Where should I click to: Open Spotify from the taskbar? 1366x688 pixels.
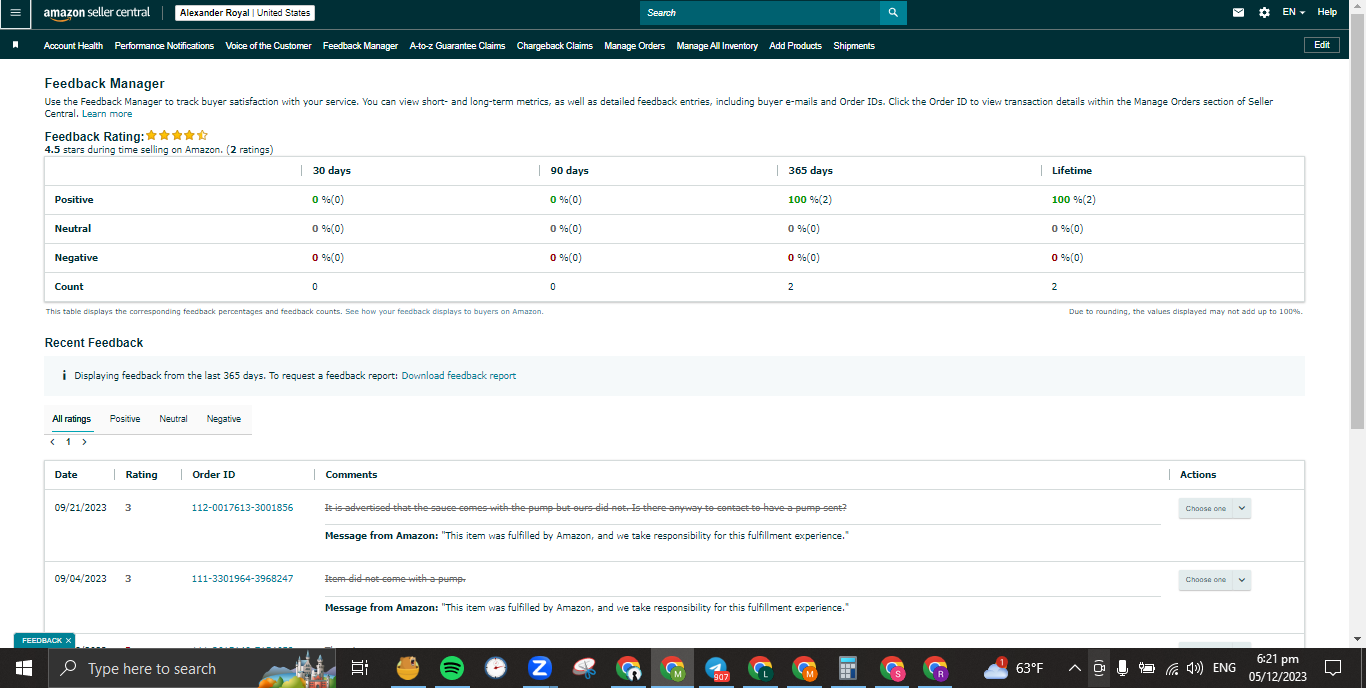pos(452,668)
